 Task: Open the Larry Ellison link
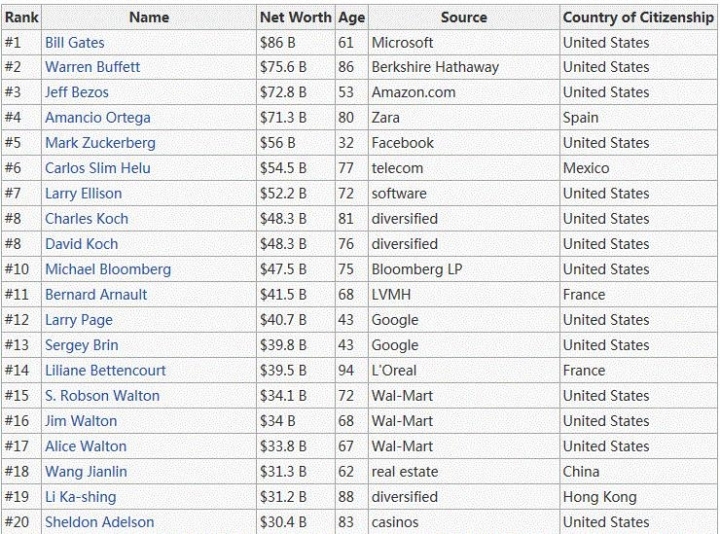click(83, 194)
